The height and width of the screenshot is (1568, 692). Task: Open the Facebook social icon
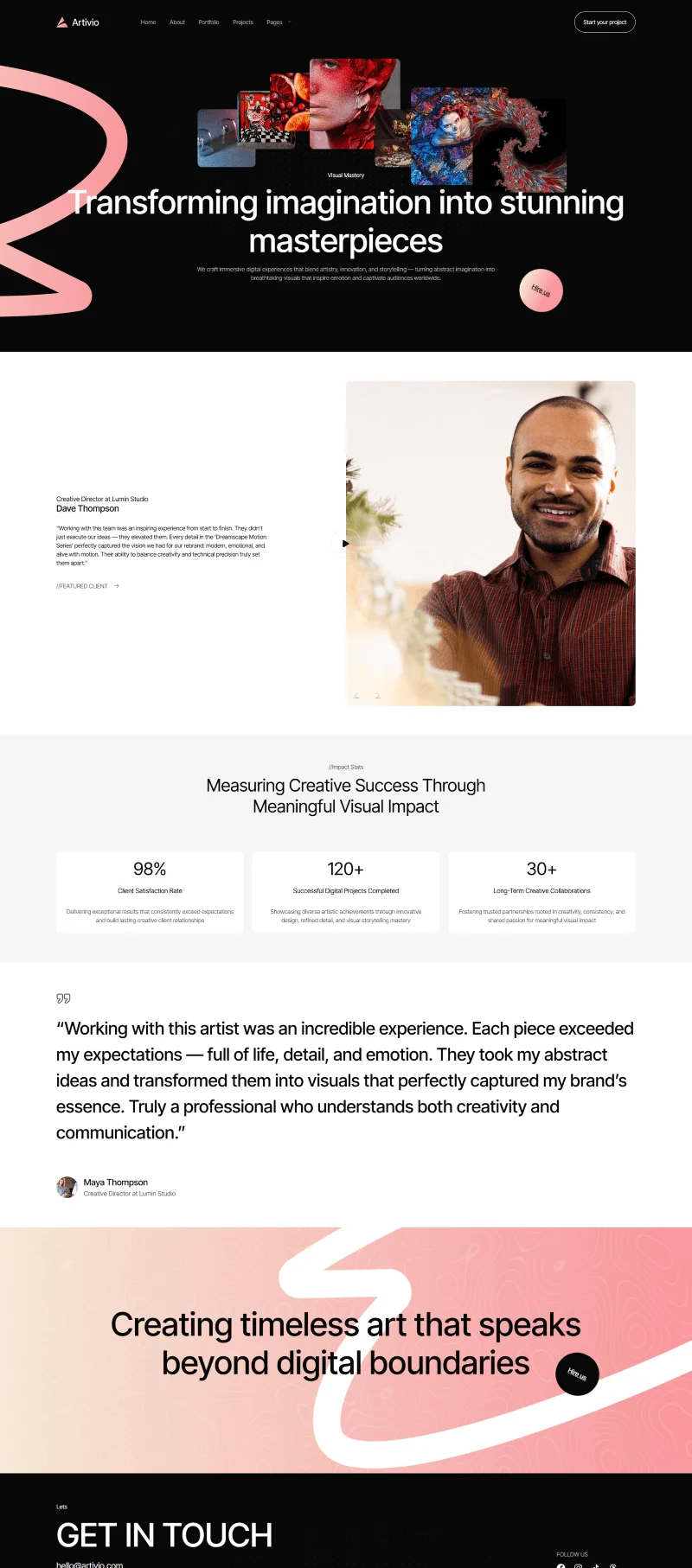pos(561,1565)
